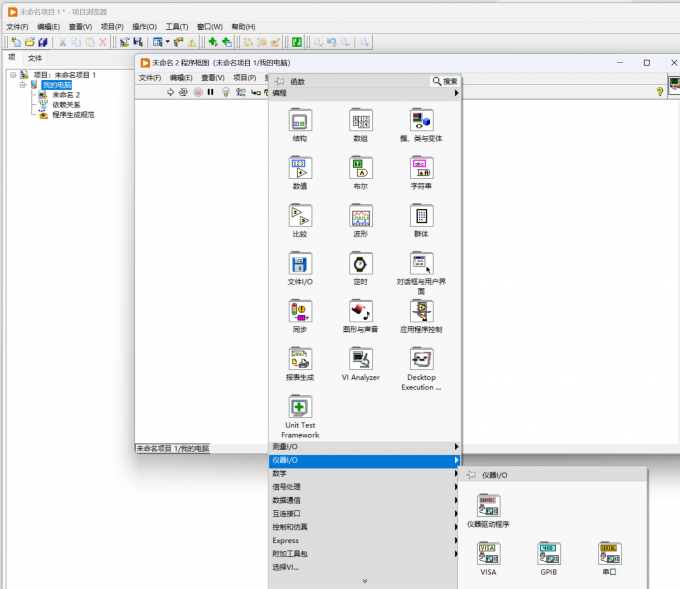
Task: Expand the 信号处理 category
Action: 364,487
